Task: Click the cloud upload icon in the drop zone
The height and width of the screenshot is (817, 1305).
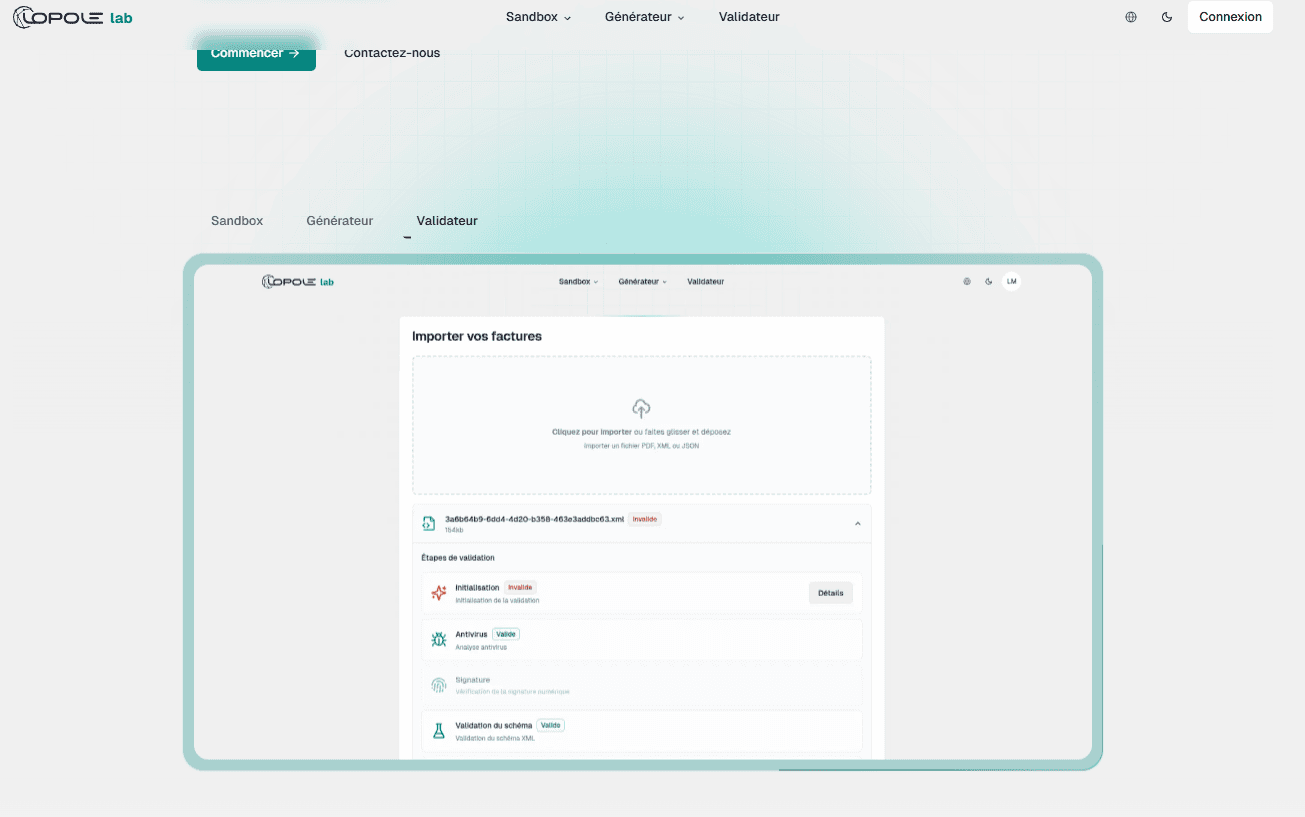Action: pyautogui.click(x=641, y=408)
